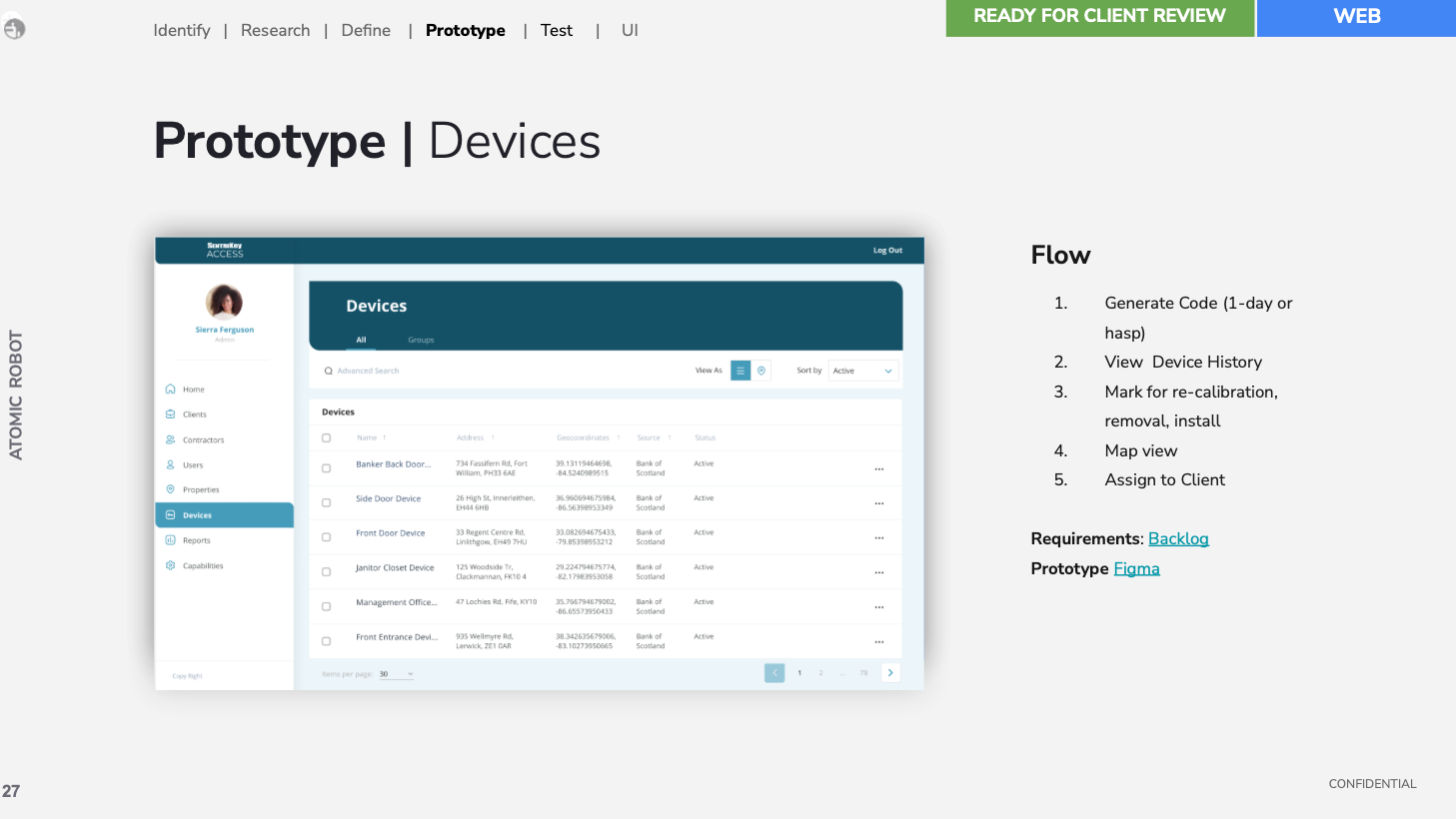Click the round logo at slide top-left

point(14,29)
